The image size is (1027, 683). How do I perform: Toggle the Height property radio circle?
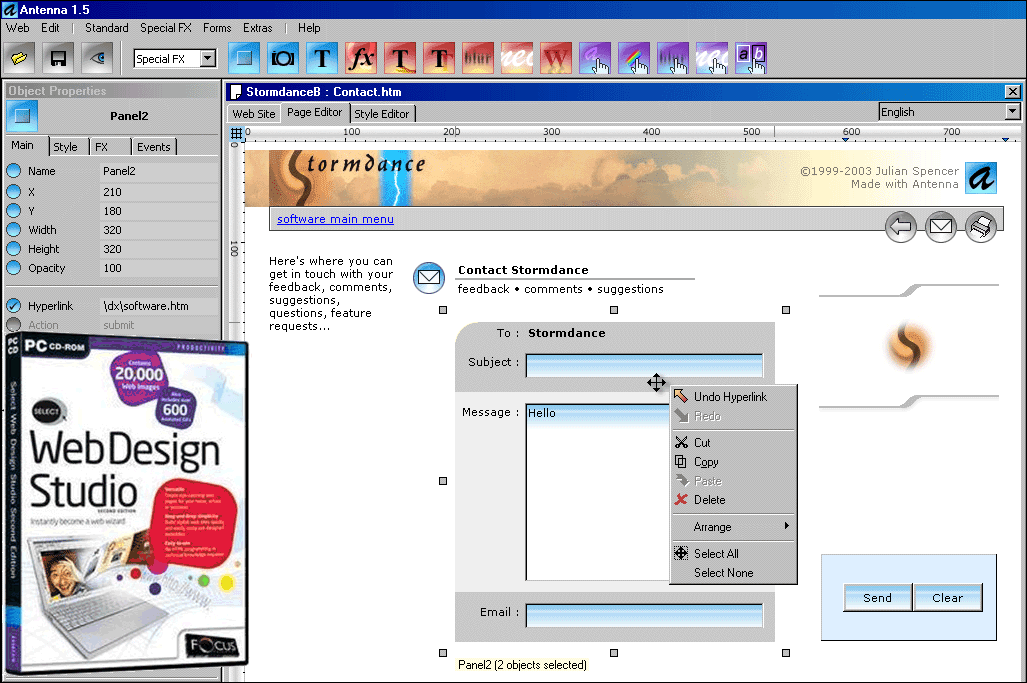click(x=14, y=249)
